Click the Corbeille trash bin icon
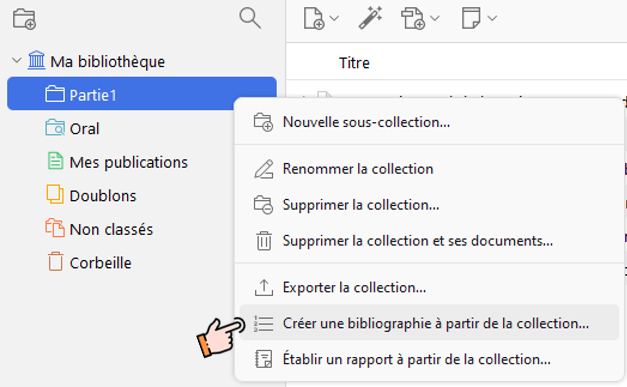The image size is (627, 387). click(x=56, y=261)
